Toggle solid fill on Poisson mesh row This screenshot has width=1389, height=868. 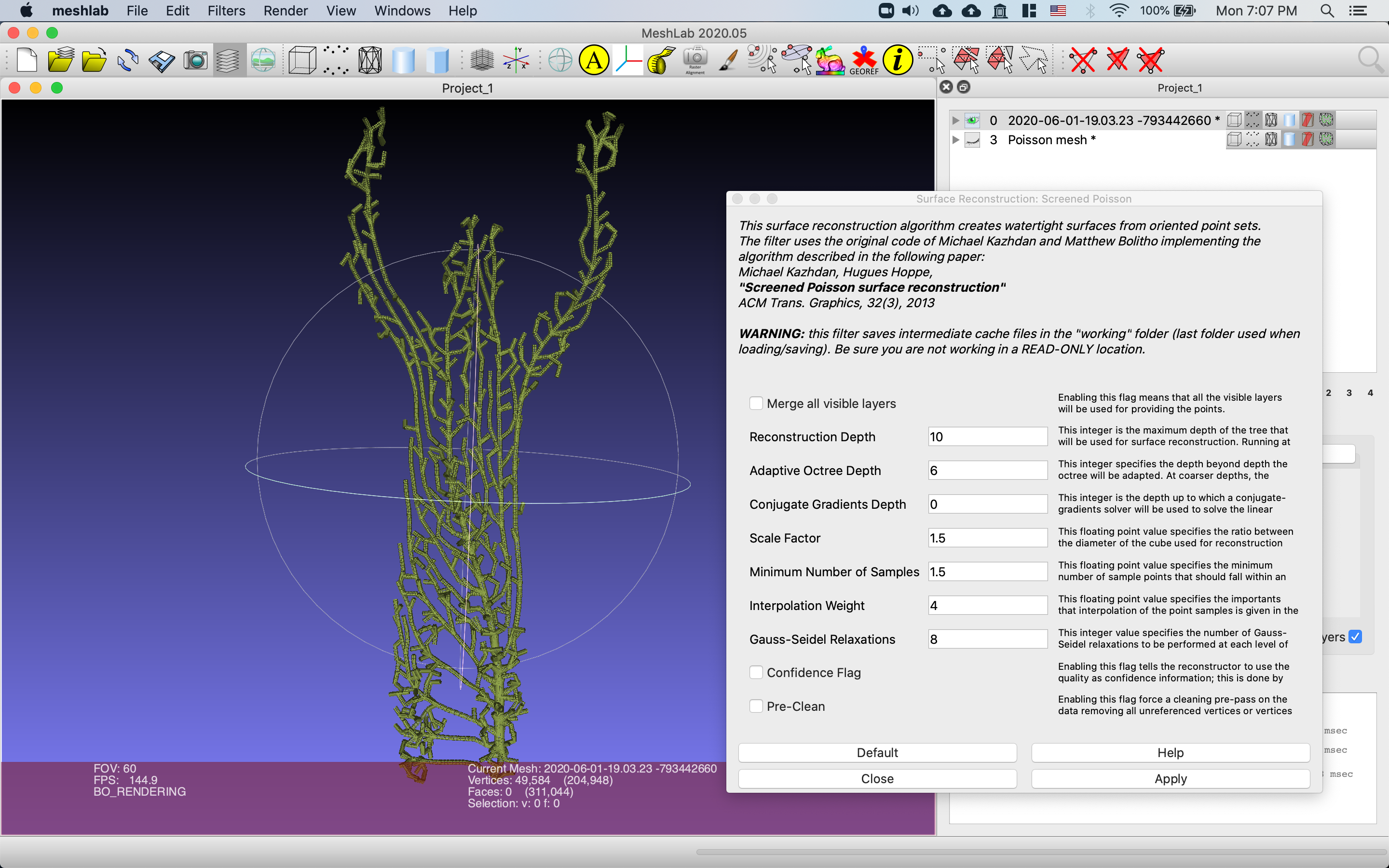pos(1289,139)
